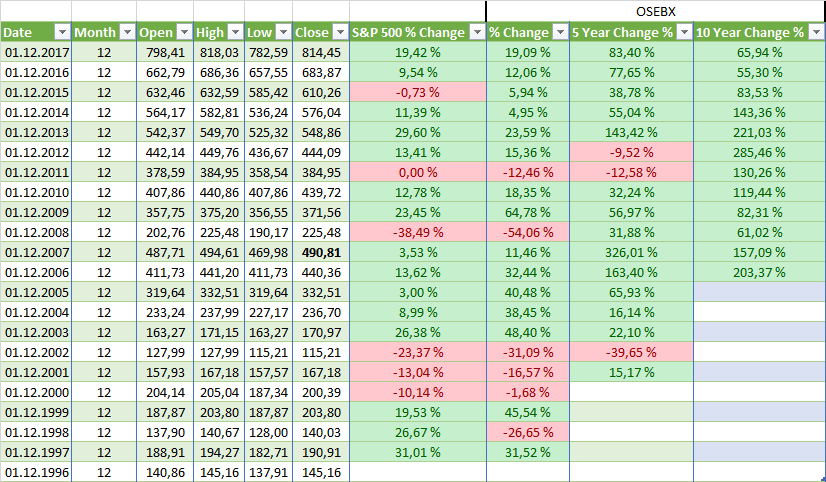Select the High value 205,04
The width and height of the screenshot is (826, 482).
pyautogui.click(x=219, y=393)
